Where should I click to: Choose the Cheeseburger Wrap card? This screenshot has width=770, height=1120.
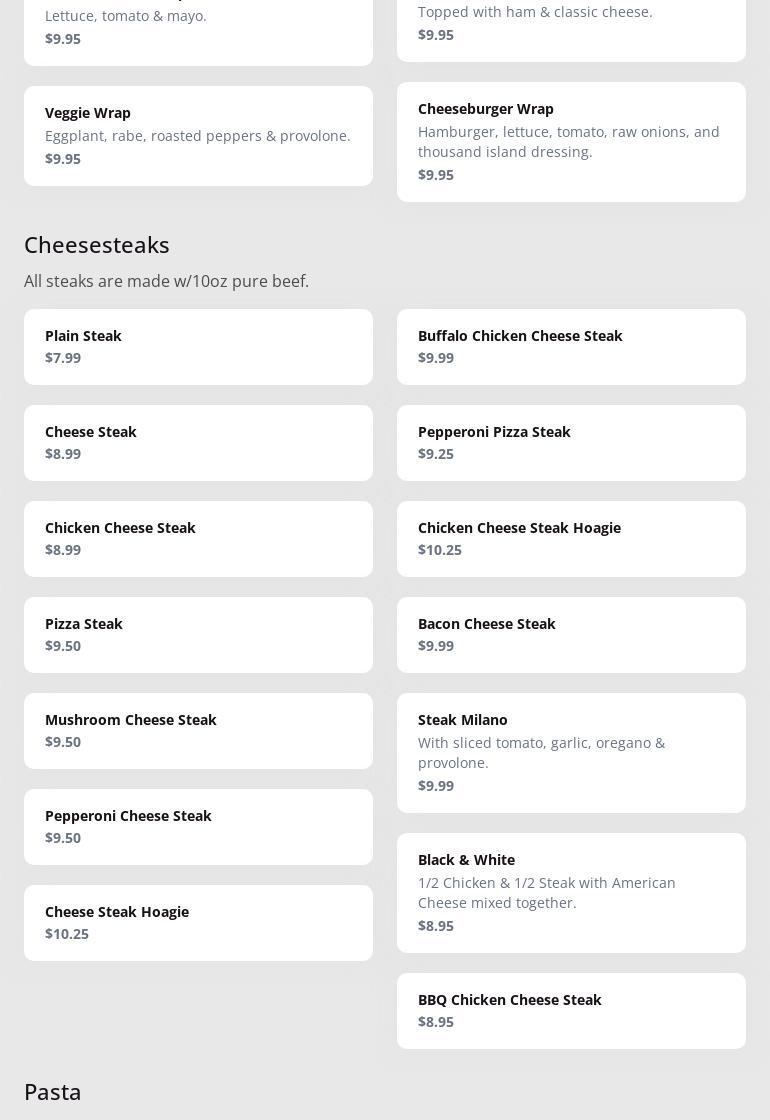tap(571, 142)
